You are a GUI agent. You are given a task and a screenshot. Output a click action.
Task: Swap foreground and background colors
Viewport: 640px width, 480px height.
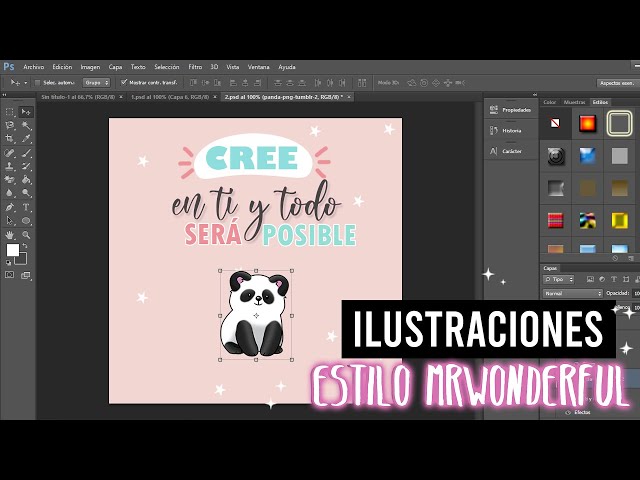[24, 246]
